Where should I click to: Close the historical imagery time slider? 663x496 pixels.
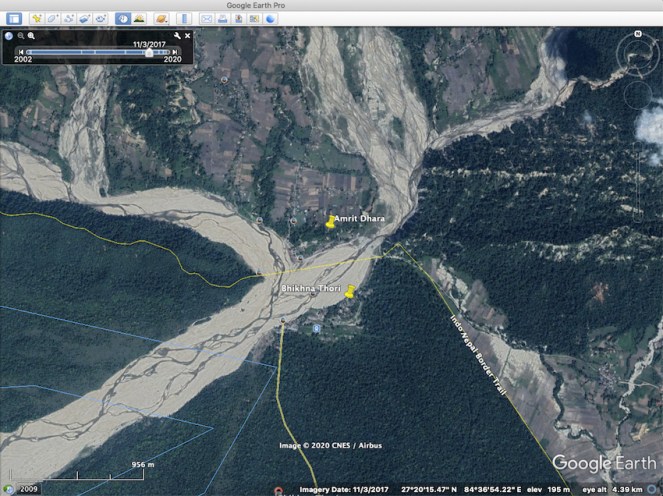point(188,35)
